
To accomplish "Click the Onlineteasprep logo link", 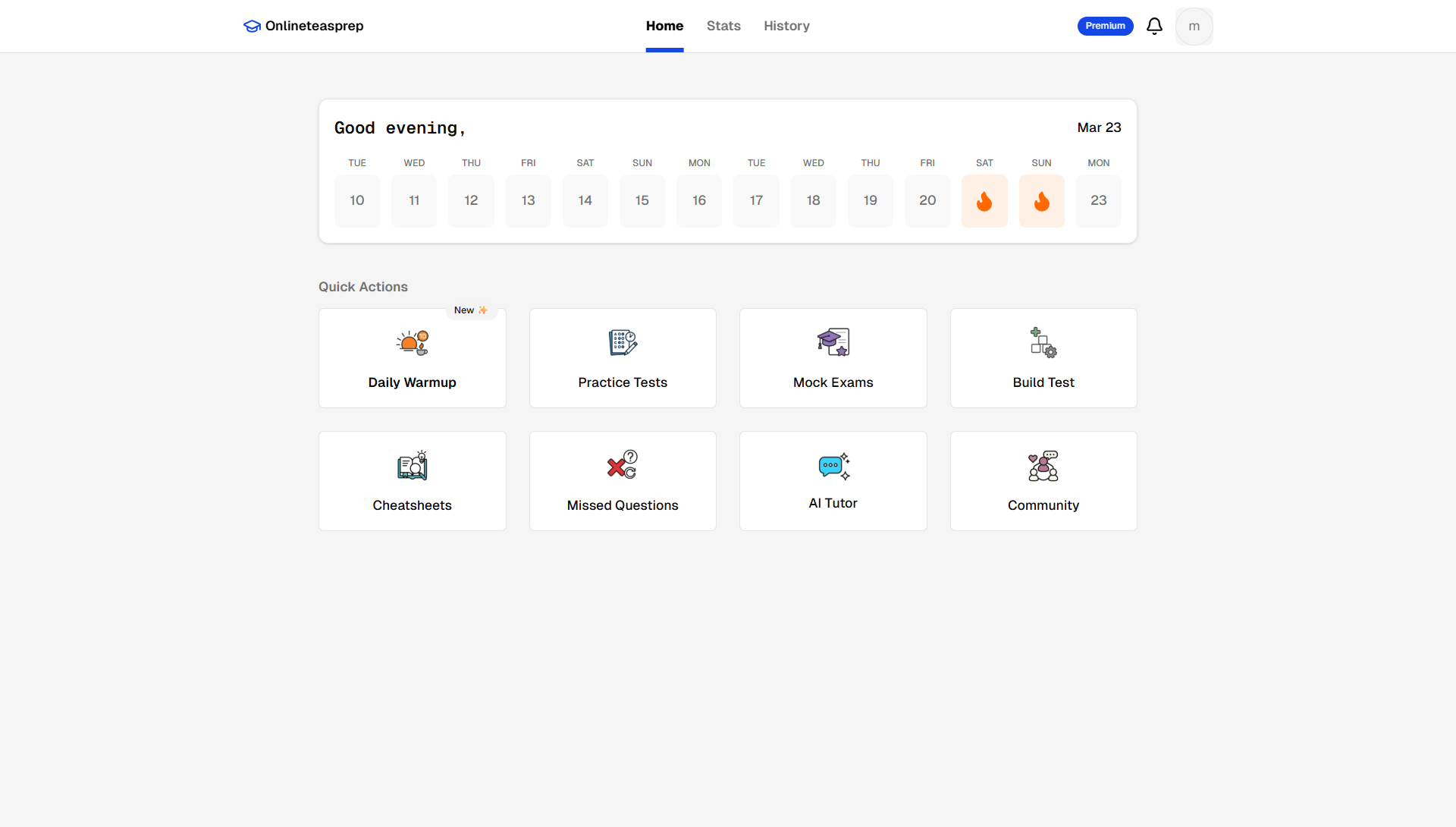I will click(x=303, y=26).
